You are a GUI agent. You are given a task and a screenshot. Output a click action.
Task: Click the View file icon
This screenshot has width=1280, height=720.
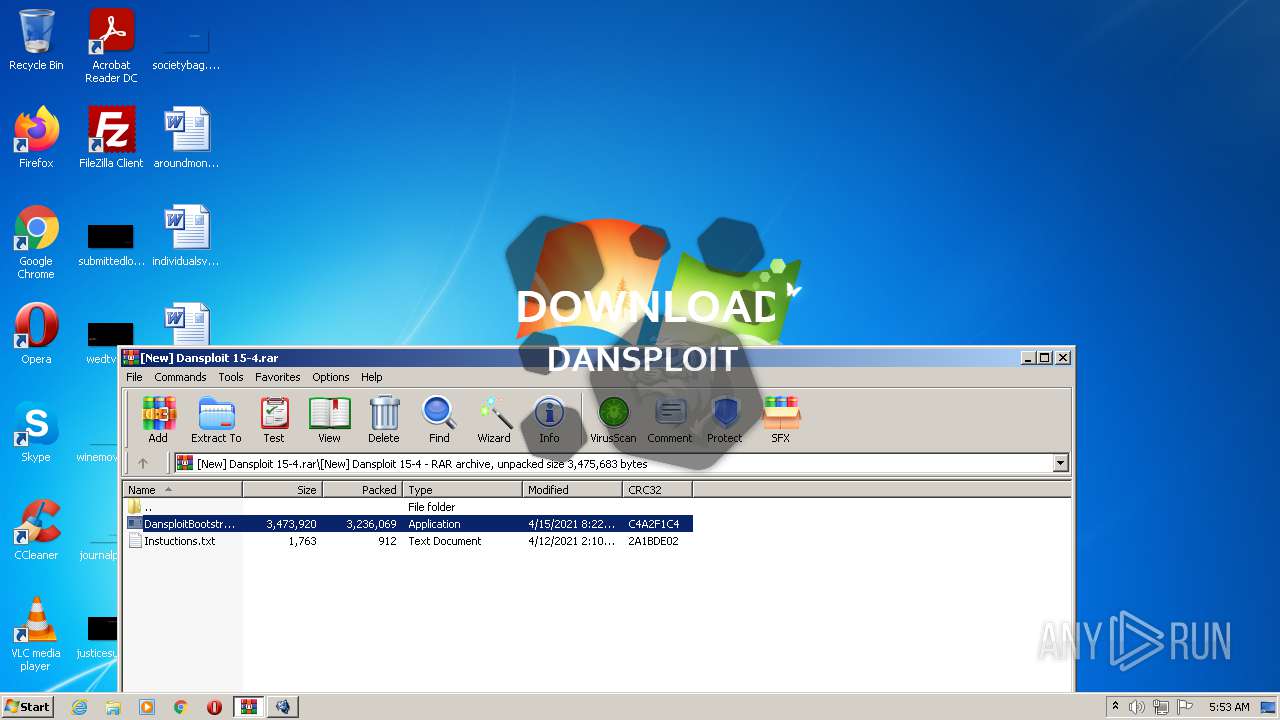click(x=329, y=419)
